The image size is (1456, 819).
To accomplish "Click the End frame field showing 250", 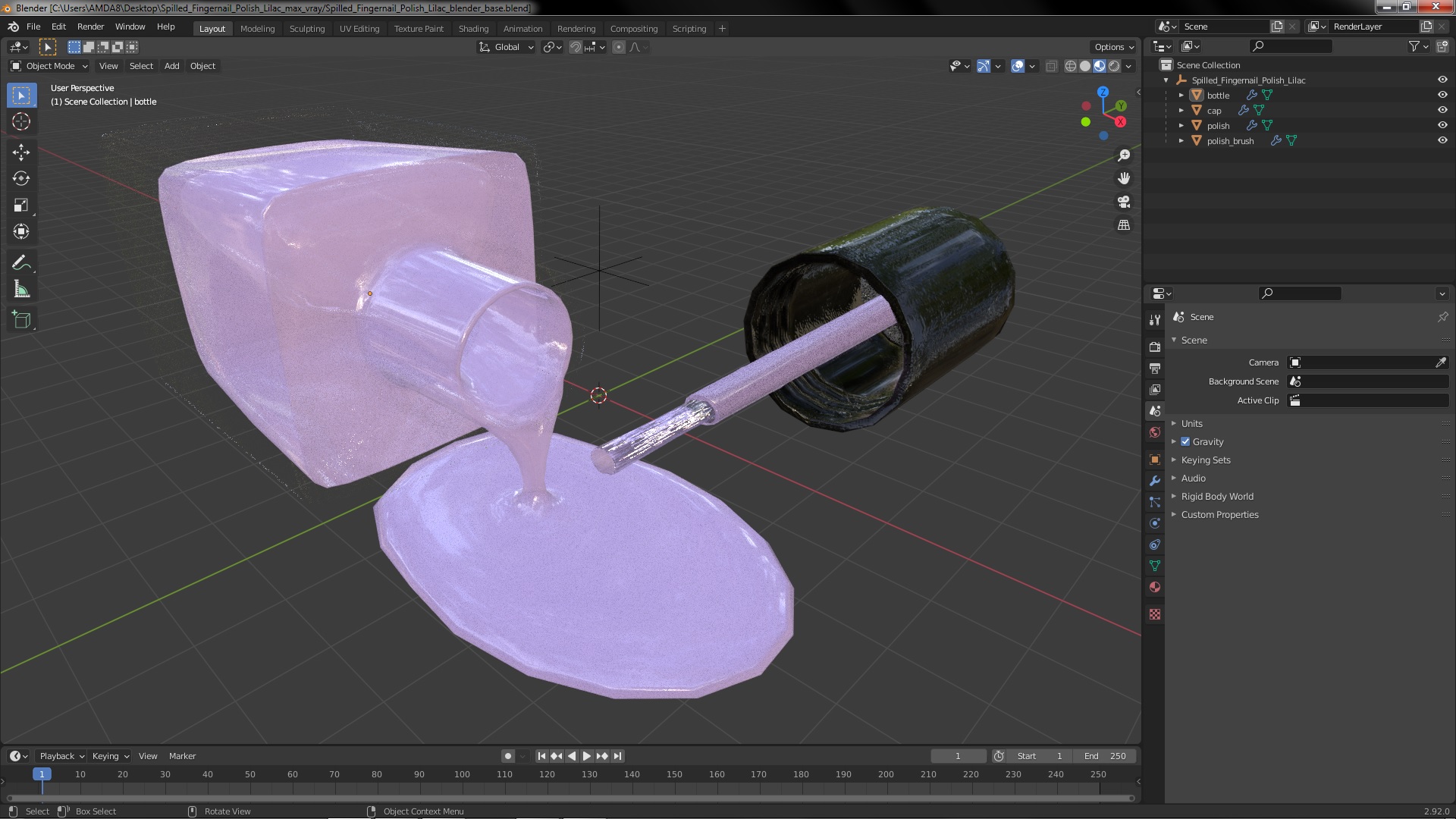I will pyautogui.click(x=1106, y=756).
